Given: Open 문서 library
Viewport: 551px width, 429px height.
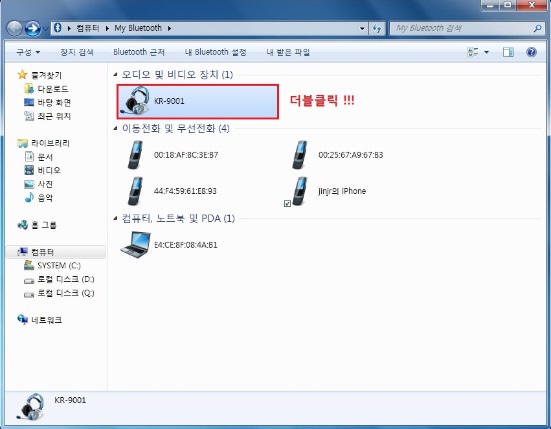Looking at the screenshot, I should point(39,157).
